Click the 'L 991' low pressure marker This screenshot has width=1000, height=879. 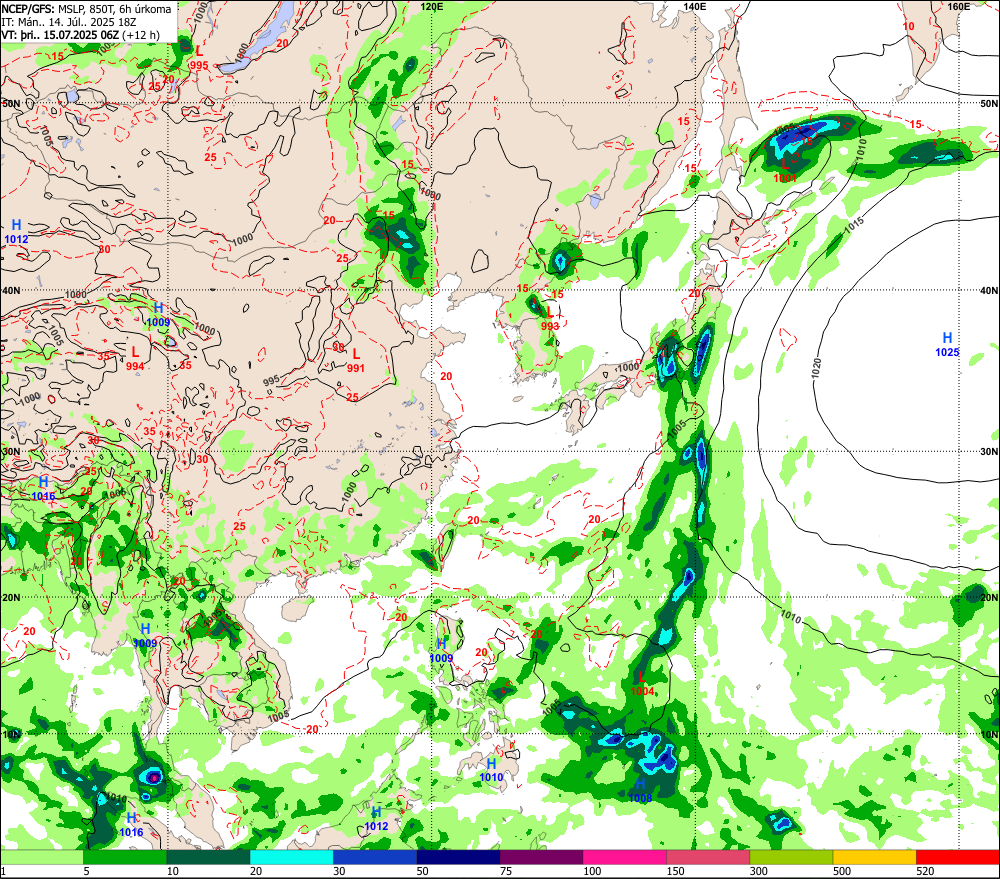click(x=356, y=360)
